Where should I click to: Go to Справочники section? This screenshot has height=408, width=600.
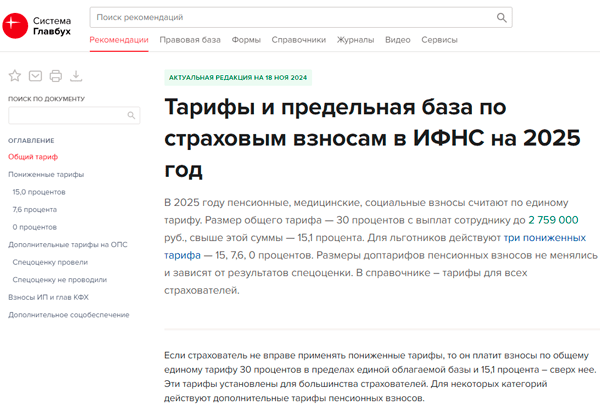[x=299, y=40]
